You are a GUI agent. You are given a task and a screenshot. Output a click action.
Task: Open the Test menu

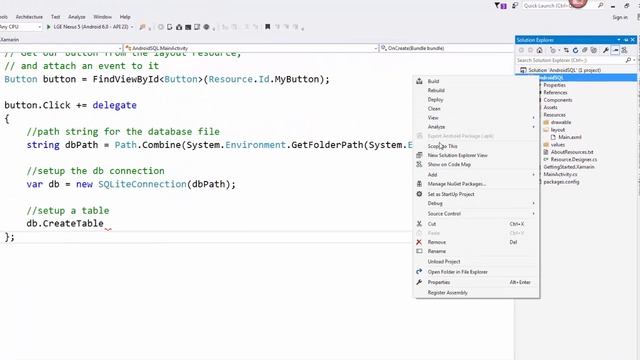pyautogui.click(x=56, y=17)
